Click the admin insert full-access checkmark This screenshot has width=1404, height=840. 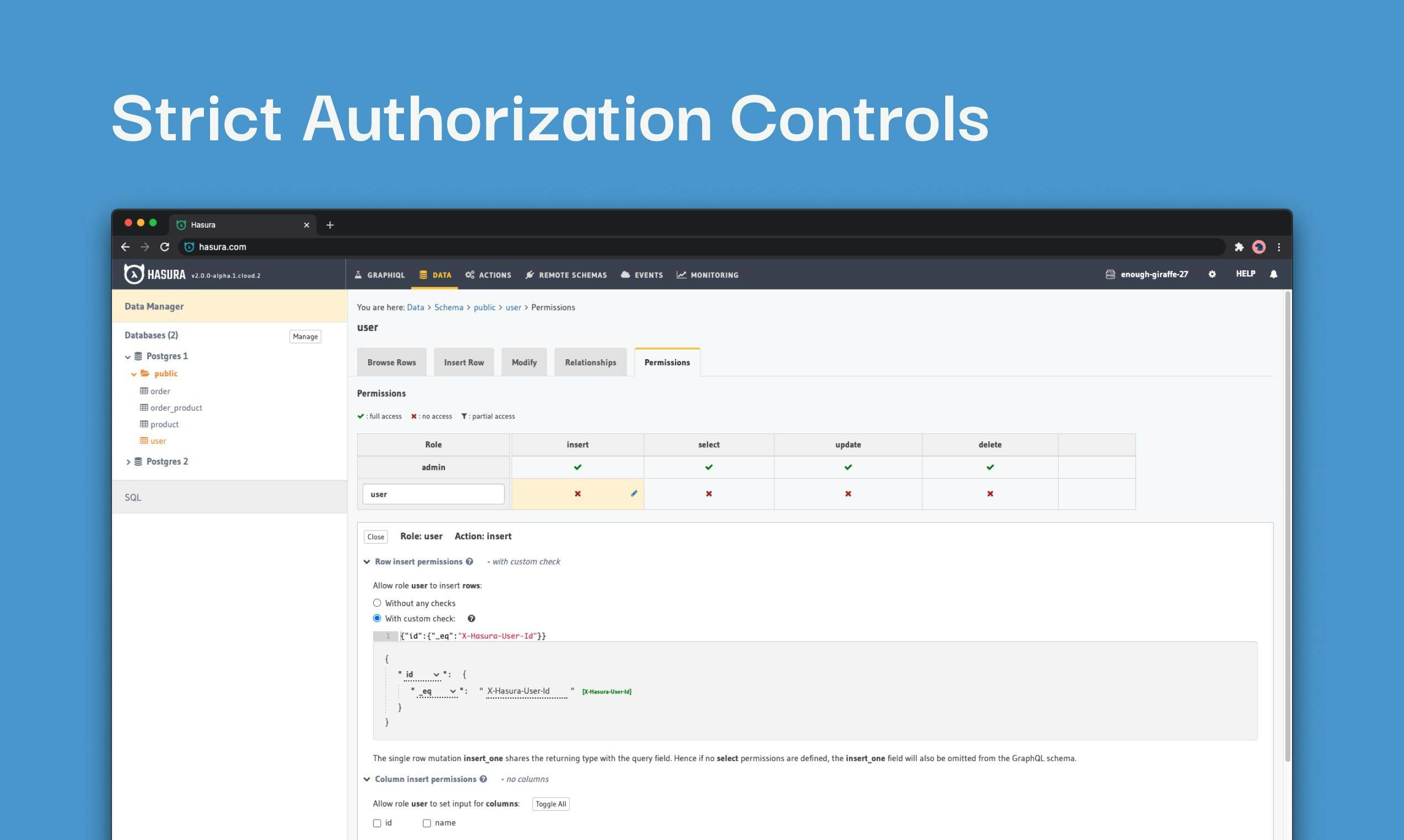(578, 467)
